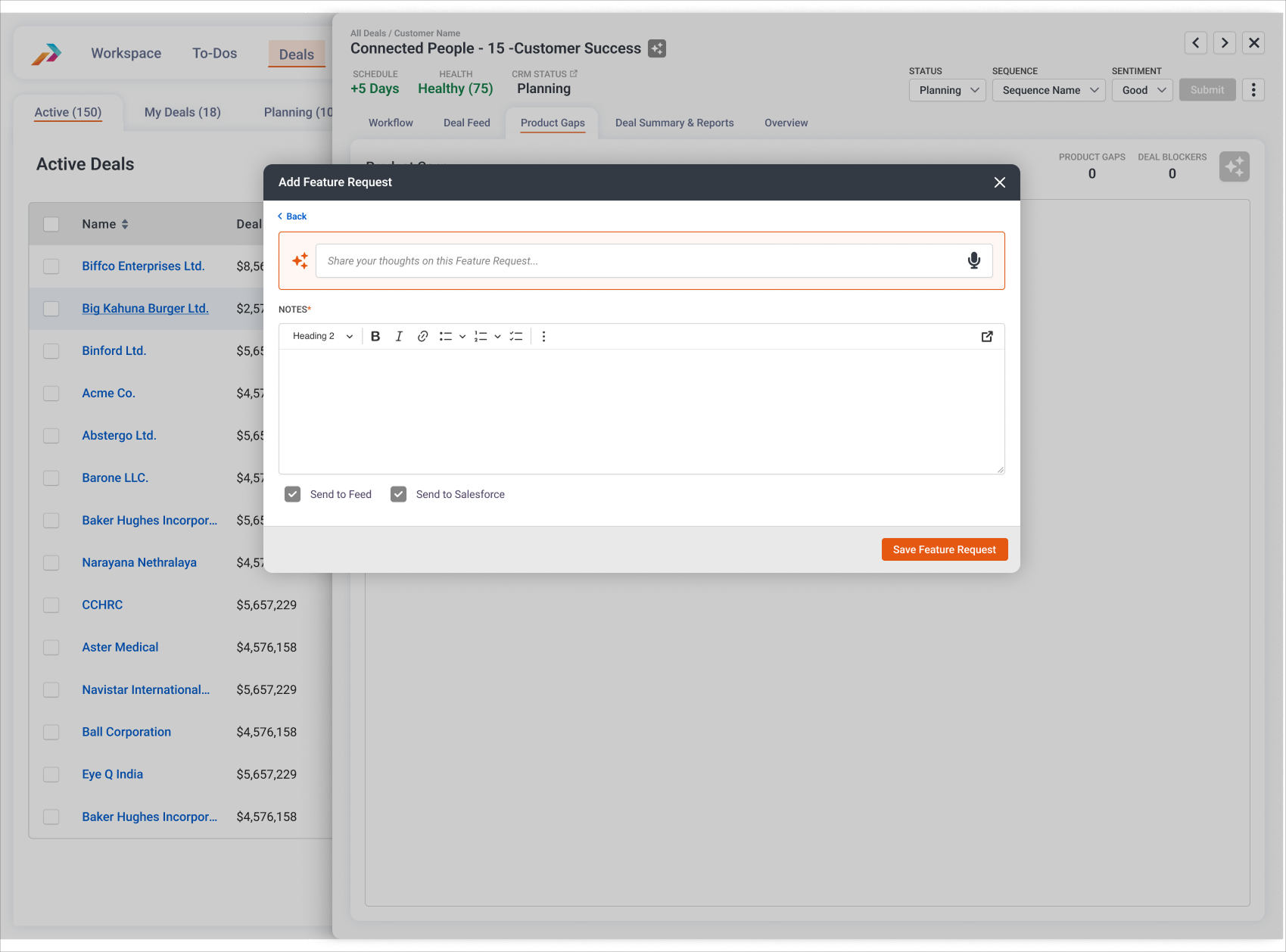
Task: Click the AI sparkle button near Deal Blockers
Action: [x=1235, y=166]
